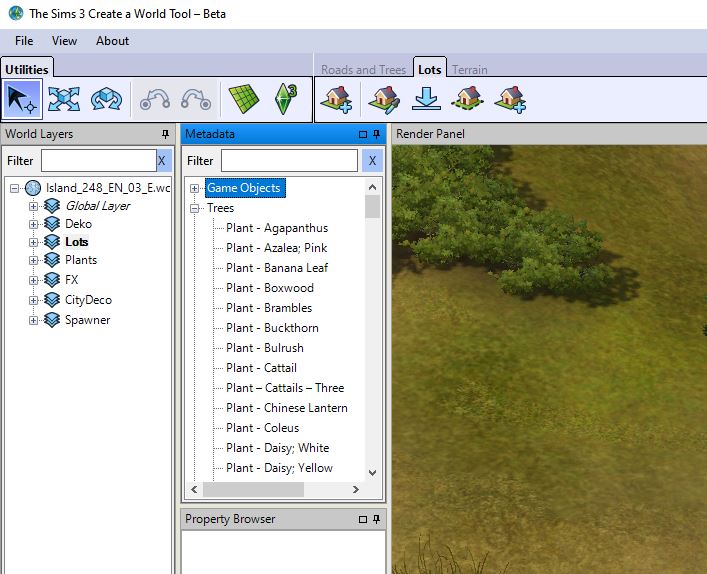Activate the rotate object tool
The image size is (707, 574).
tap(105, 99)
